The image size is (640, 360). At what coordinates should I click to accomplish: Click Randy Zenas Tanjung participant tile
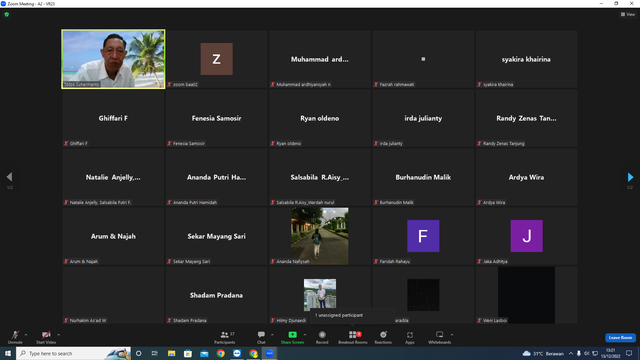coord(526,118)
